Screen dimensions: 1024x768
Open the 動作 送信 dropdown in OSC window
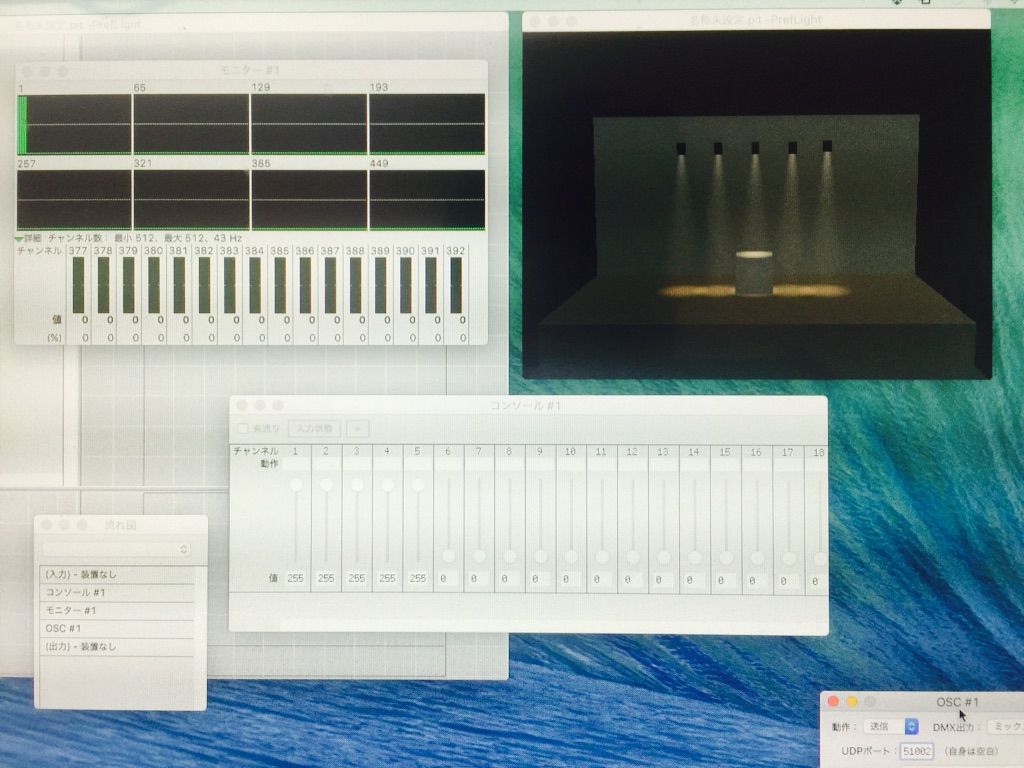point(891,726)
